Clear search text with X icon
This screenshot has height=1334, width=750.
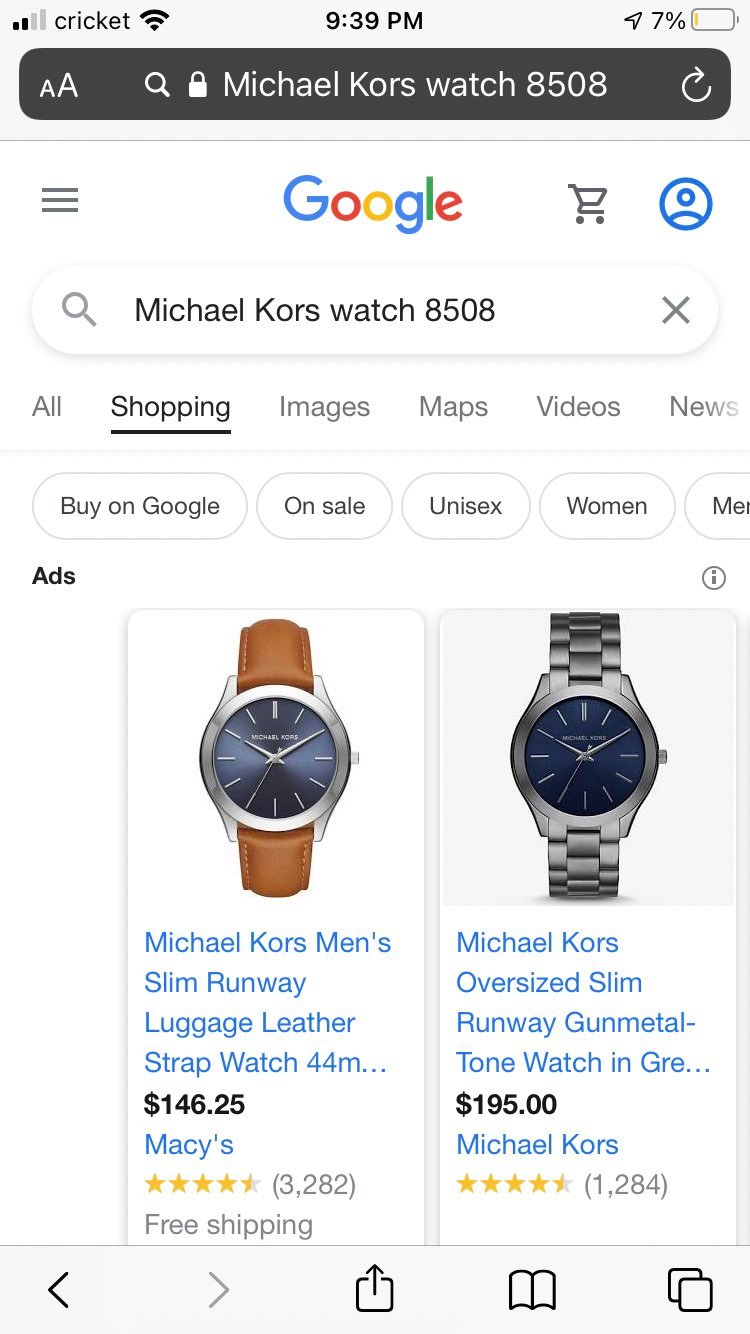(676, 311)
